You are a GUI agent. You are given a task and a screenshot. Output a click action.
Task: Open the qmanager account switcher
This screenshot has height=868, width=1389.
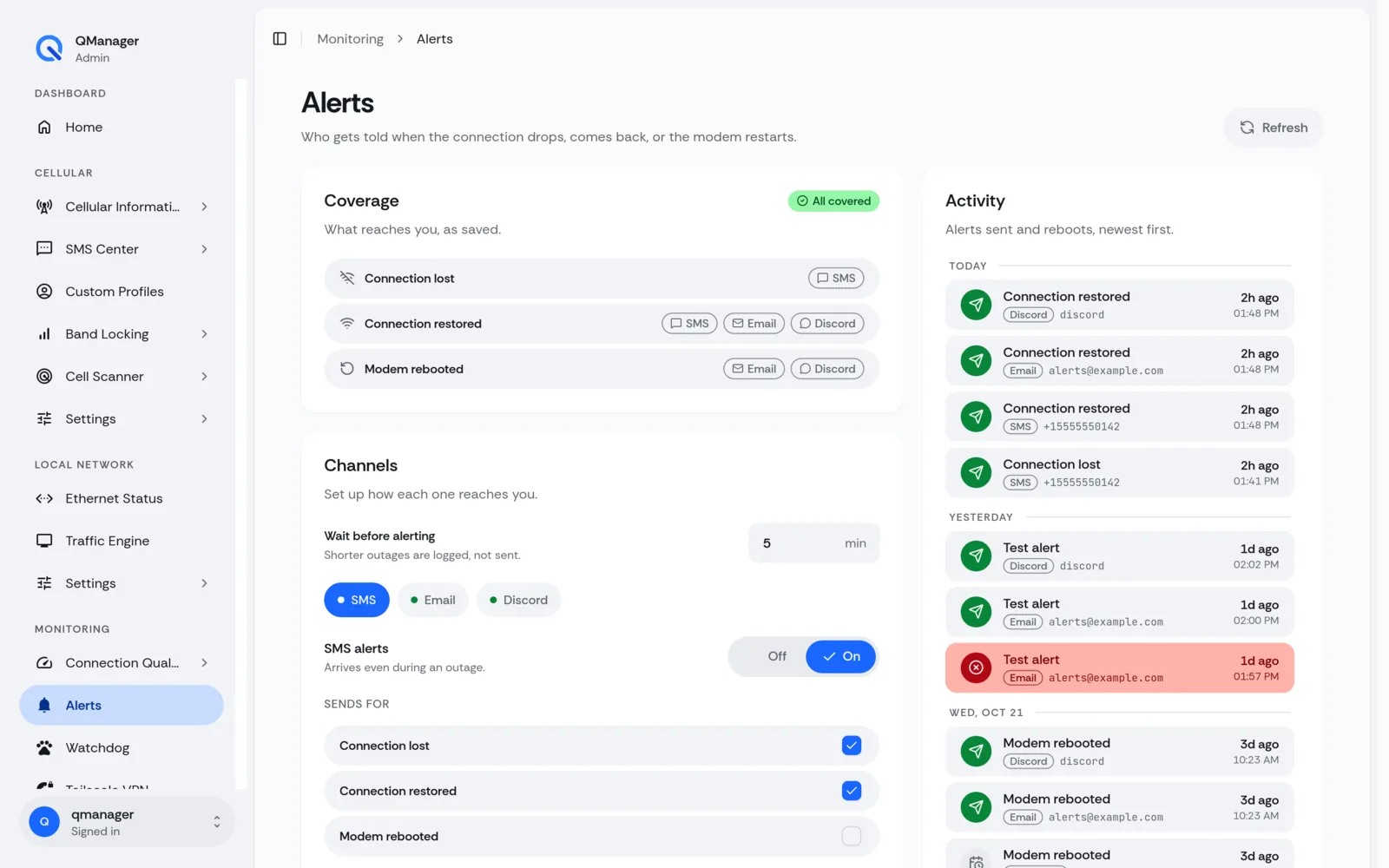point(127,822)
